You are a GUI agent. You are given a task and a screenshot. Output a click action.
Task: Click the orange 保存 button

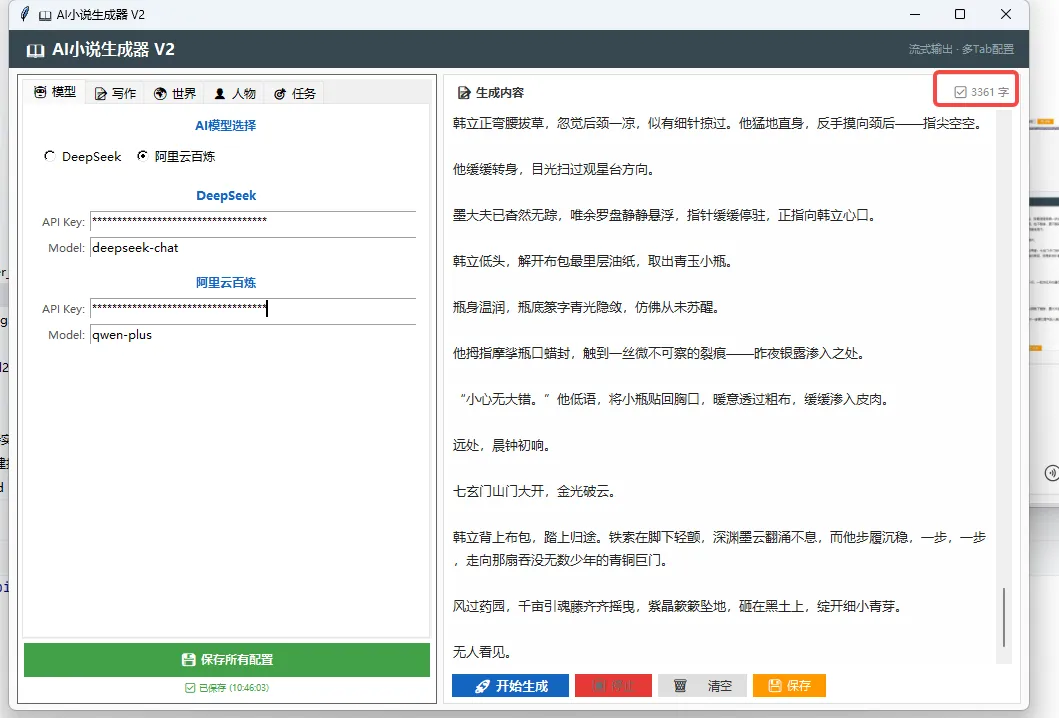790,686
